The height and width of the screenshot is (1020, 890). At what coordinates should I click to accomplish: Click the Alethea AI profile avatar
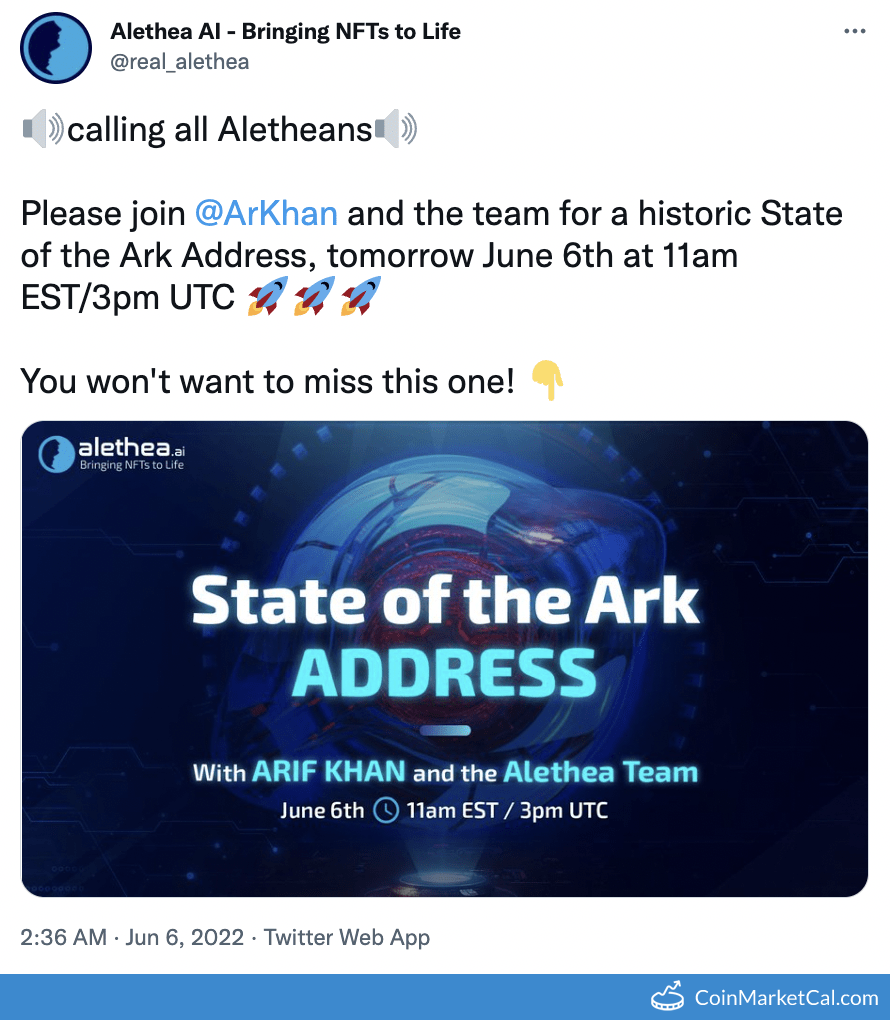tap(56, 48)
